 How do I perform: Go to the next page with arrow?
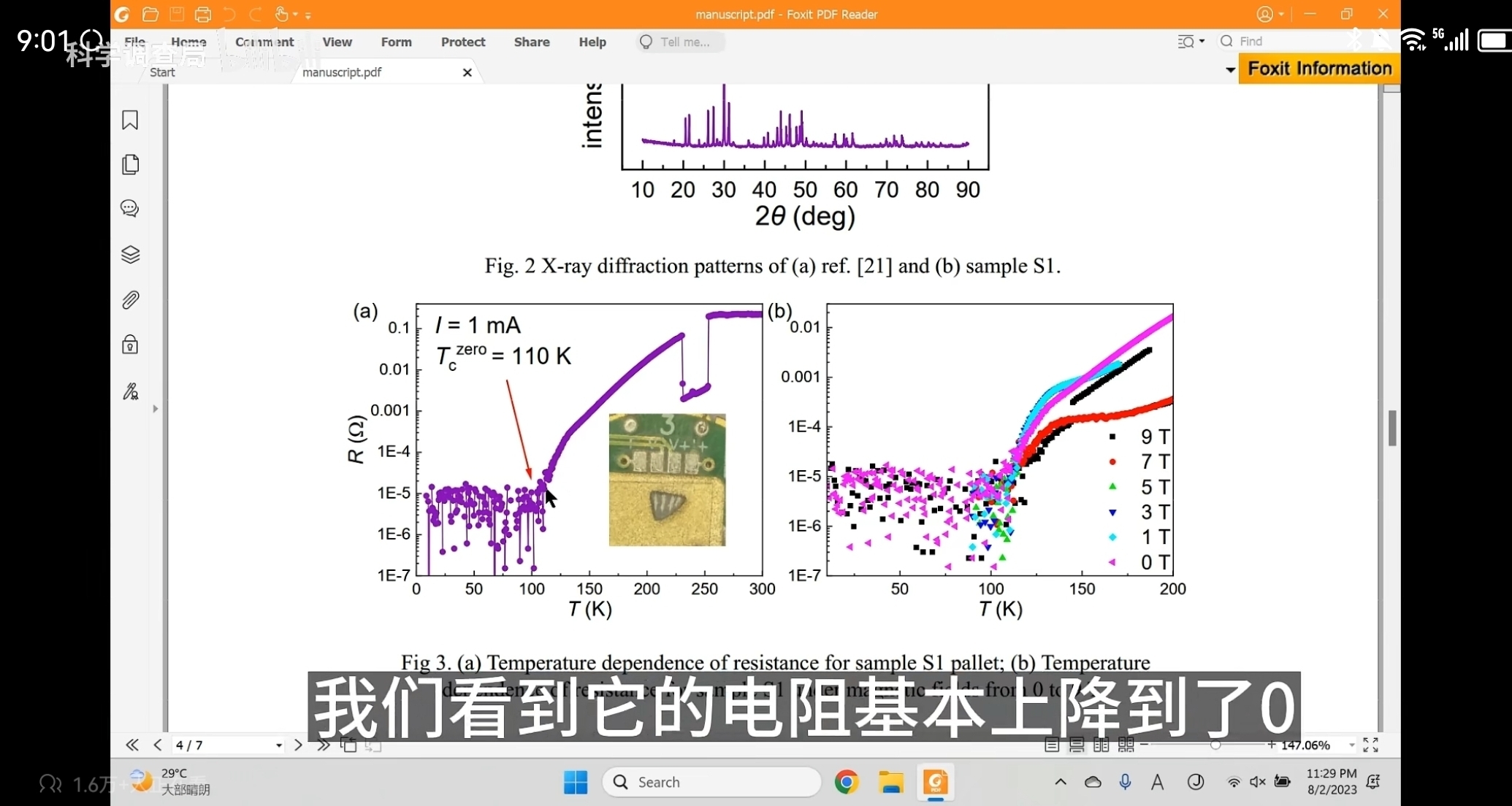pyautogui.click(x=298, y=745)
